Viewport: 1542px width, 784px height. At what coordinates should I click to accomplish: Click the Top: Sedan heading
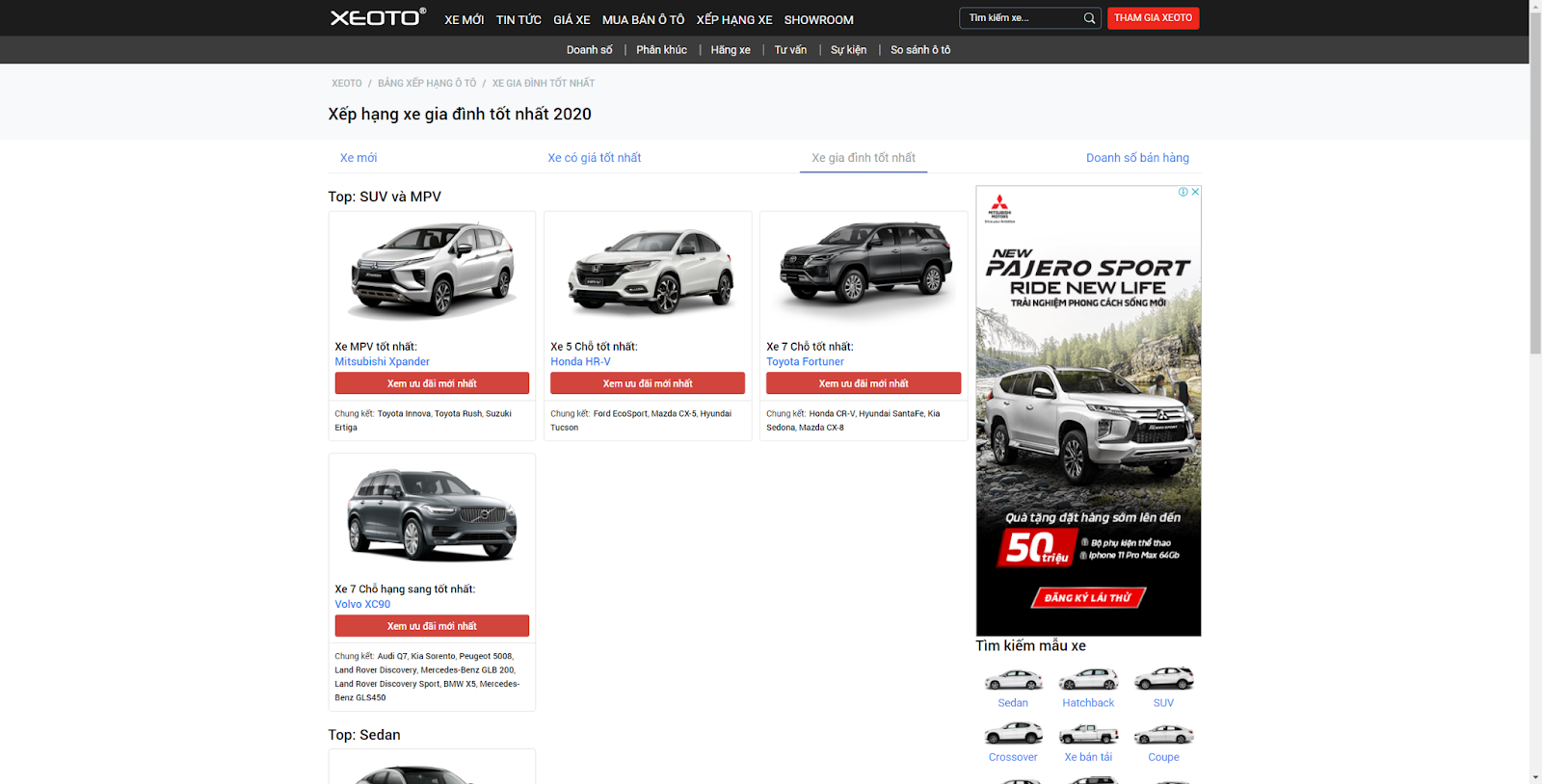coord(364,735)
